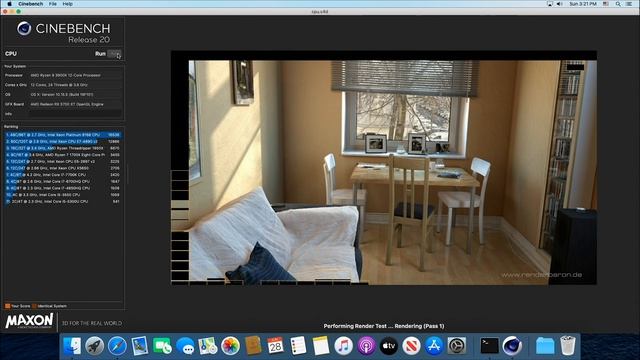Open Safari from the dock
640x360 pixels.
point(117,346)
